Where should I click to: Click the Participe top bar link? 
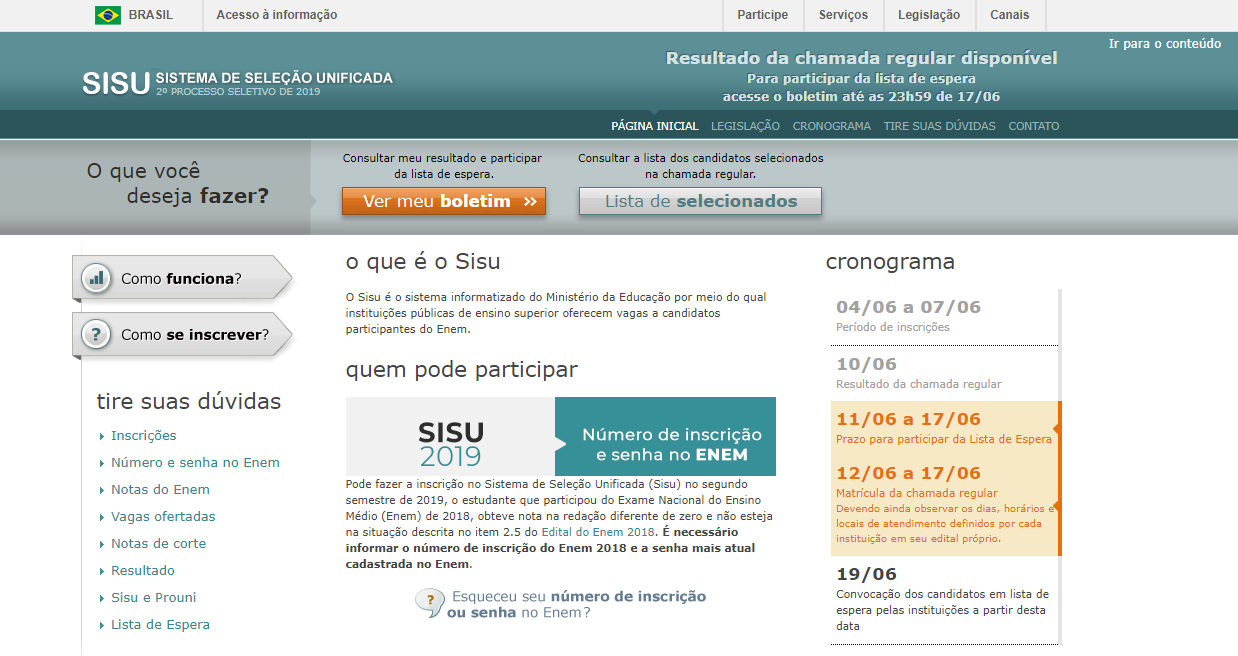coord(762,15)
